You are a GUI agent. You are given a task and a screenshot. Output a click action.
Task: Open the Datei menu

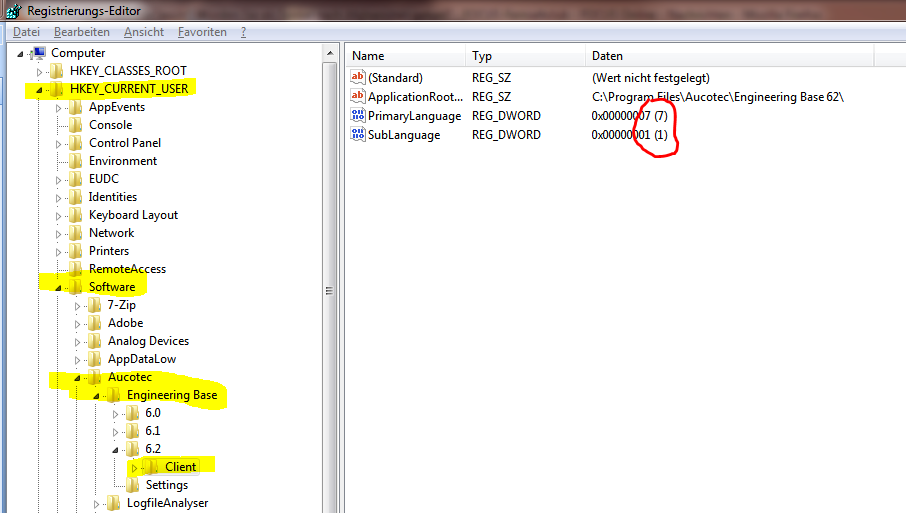tap(27, 32)
